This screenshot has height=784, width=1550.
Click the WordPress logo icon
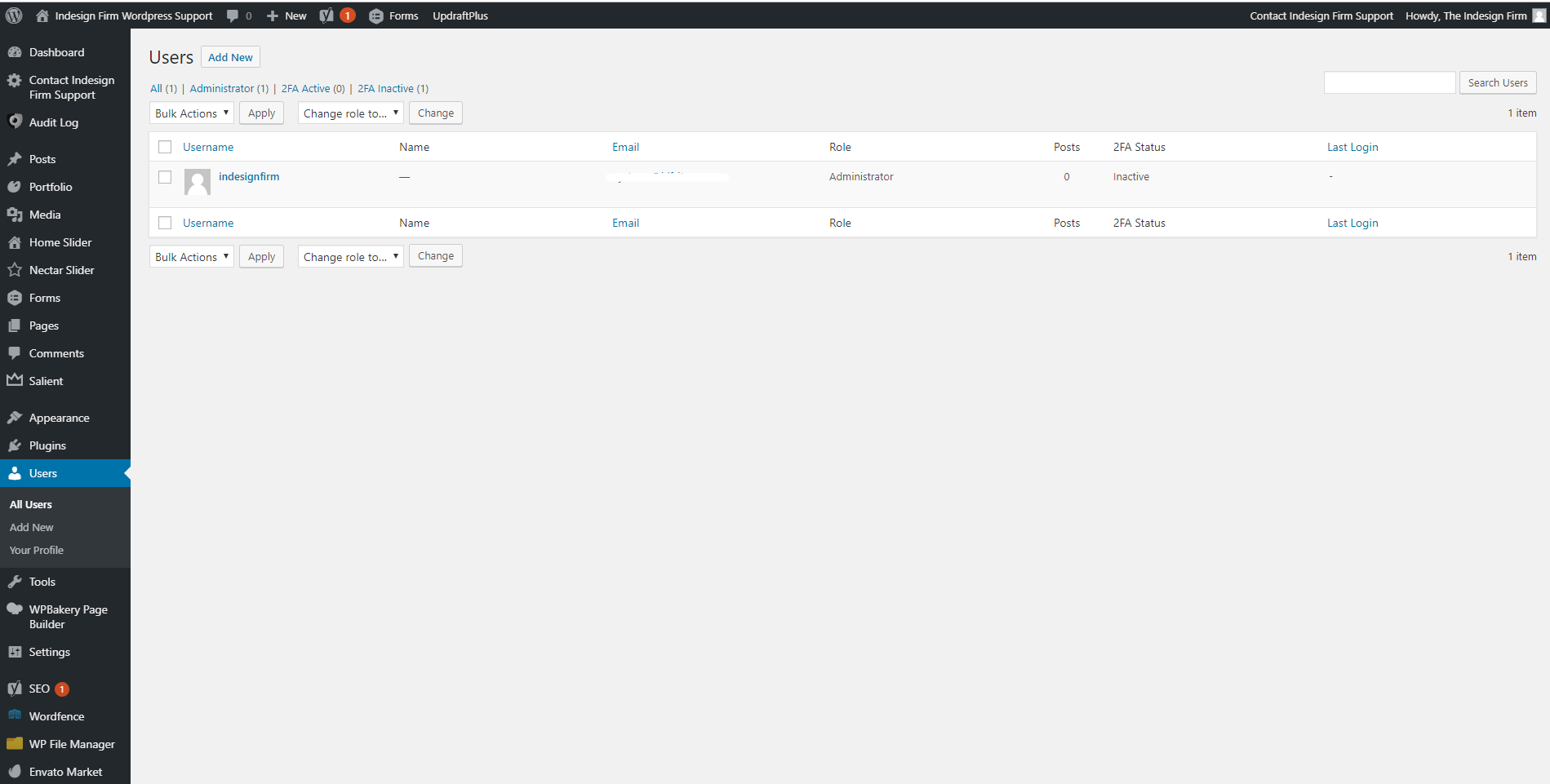[14, 16]
